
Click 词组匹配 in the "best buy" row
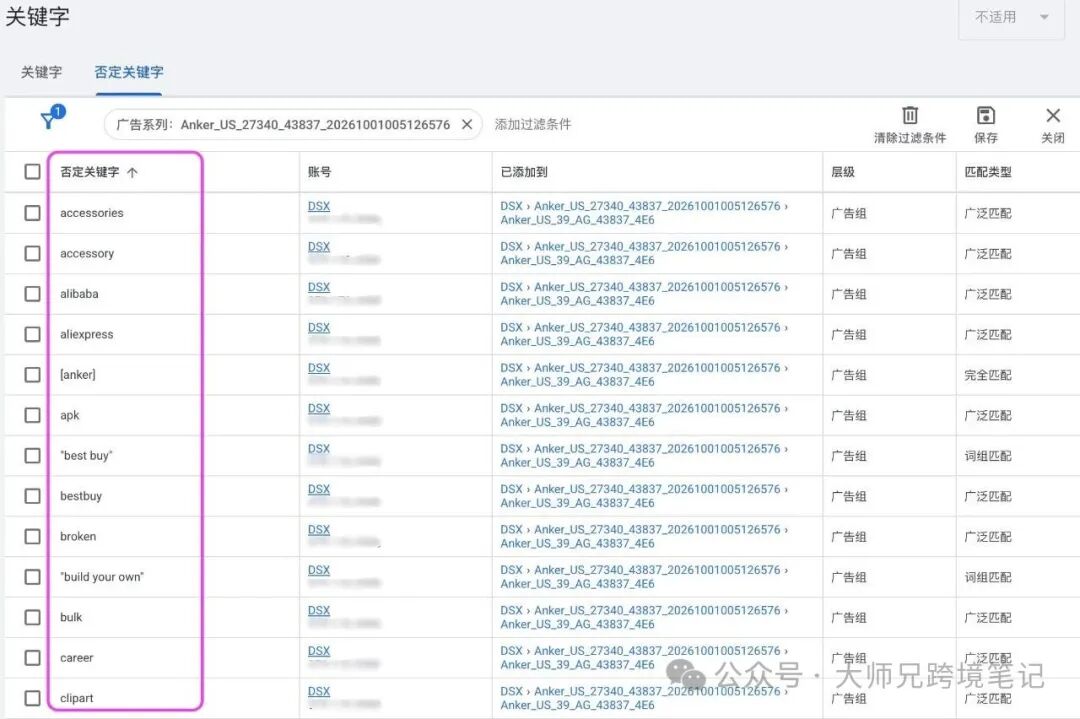click(988, 456)
